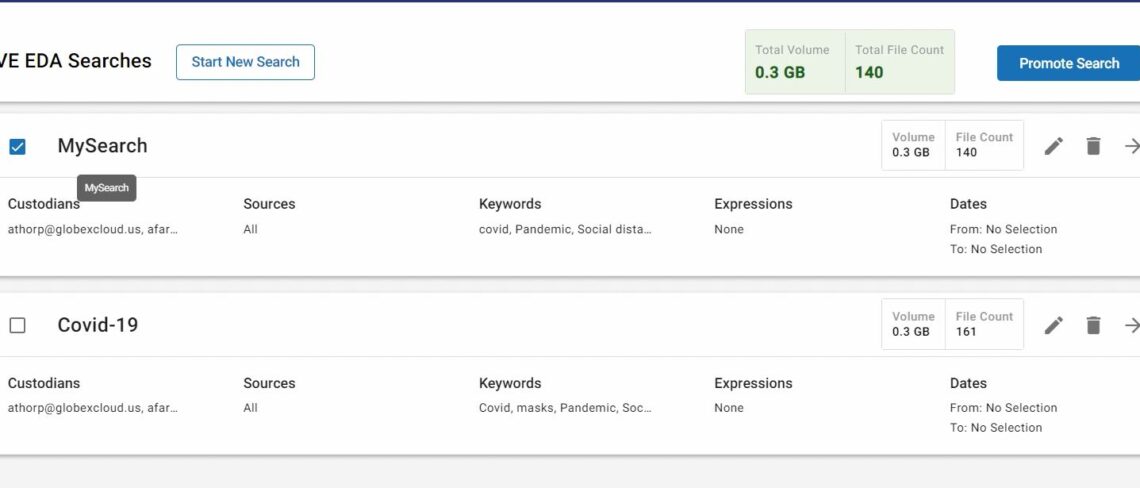Click Covid-19 keywords text
This screenshot has height=488, width=1140.
pyautogui.click(x=565, y=408)
